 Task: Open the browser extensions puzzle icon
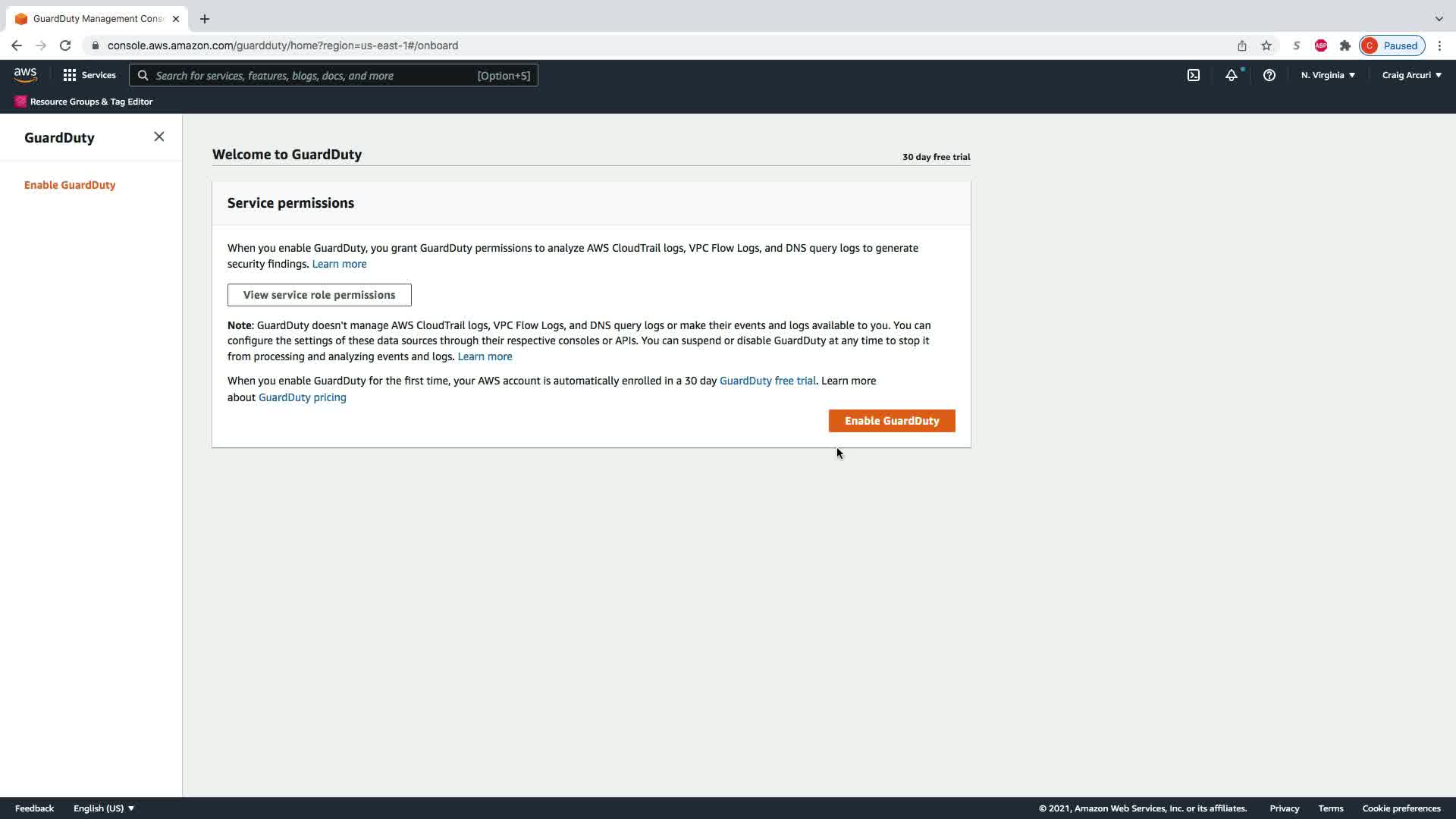click(x=1345, y=45)
